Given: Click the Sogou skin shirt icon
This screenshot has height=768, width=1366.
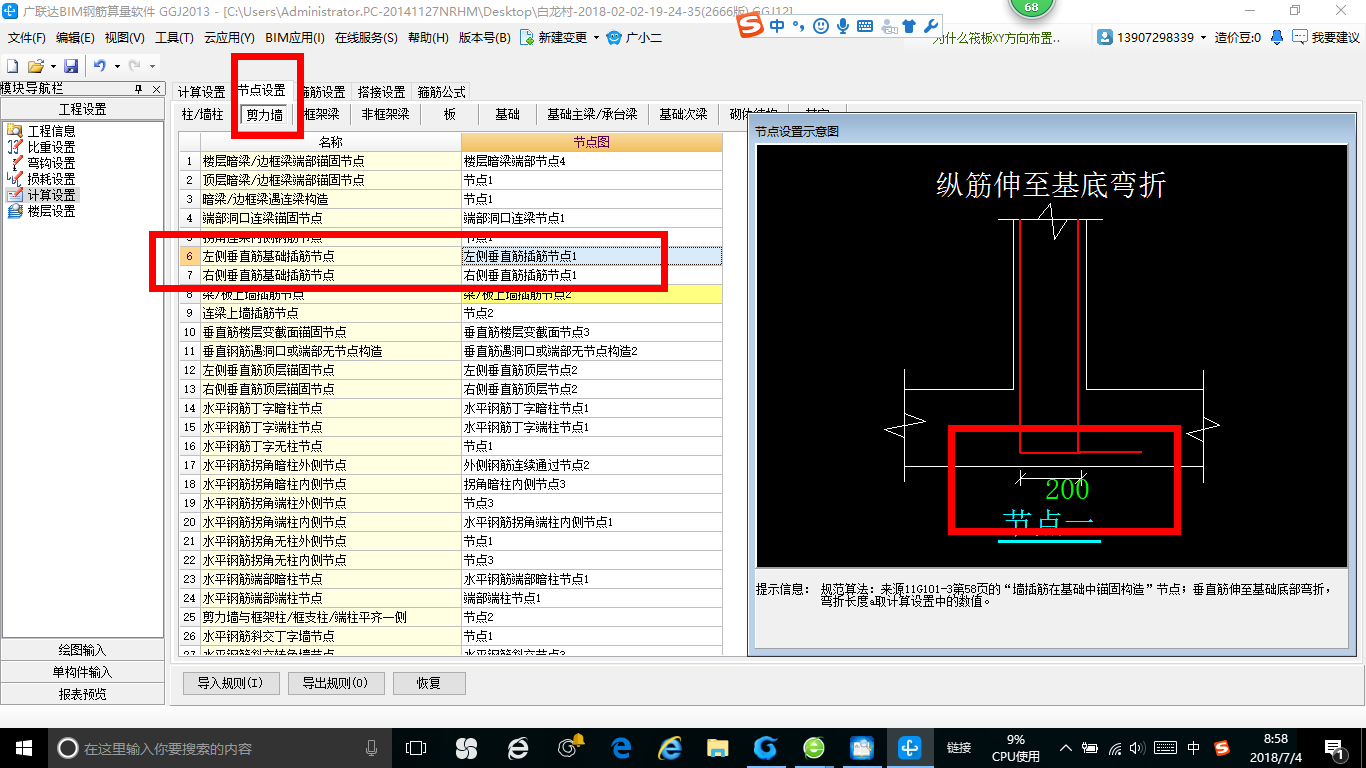Looking at the screenshot, I should click(908, 26).
